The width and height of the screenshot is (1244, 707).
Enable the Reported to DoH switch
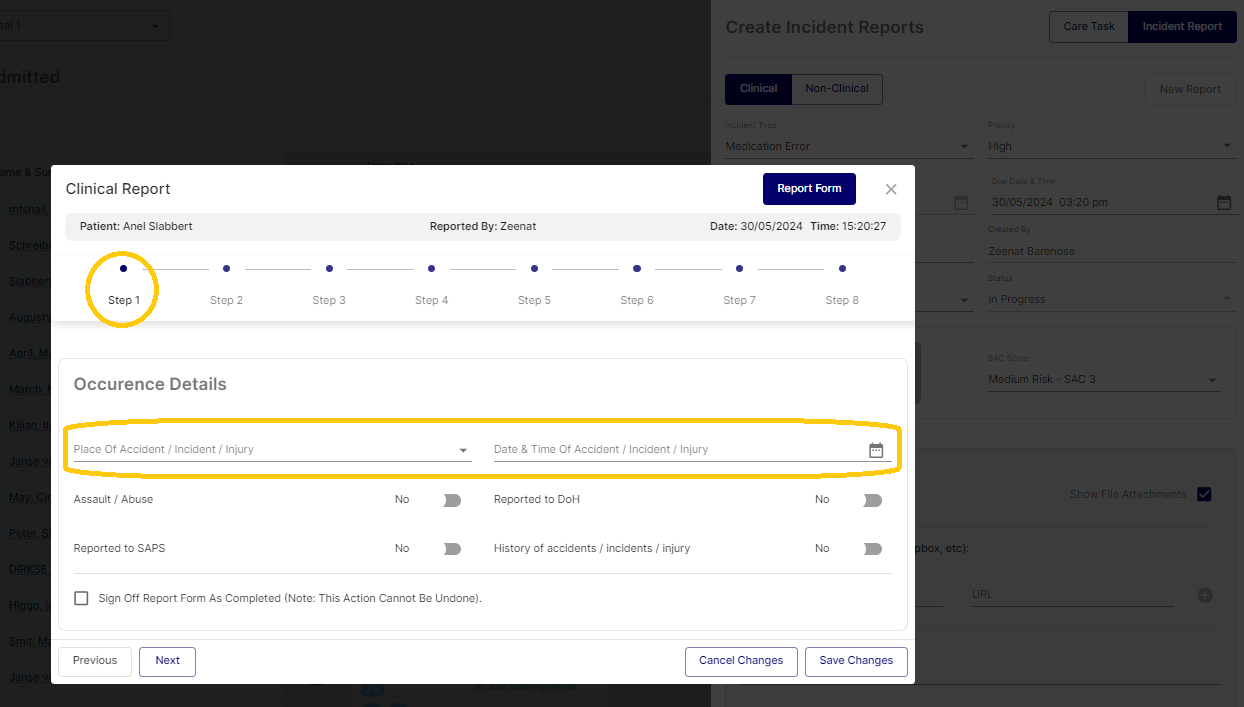click(x=872, y=500)
